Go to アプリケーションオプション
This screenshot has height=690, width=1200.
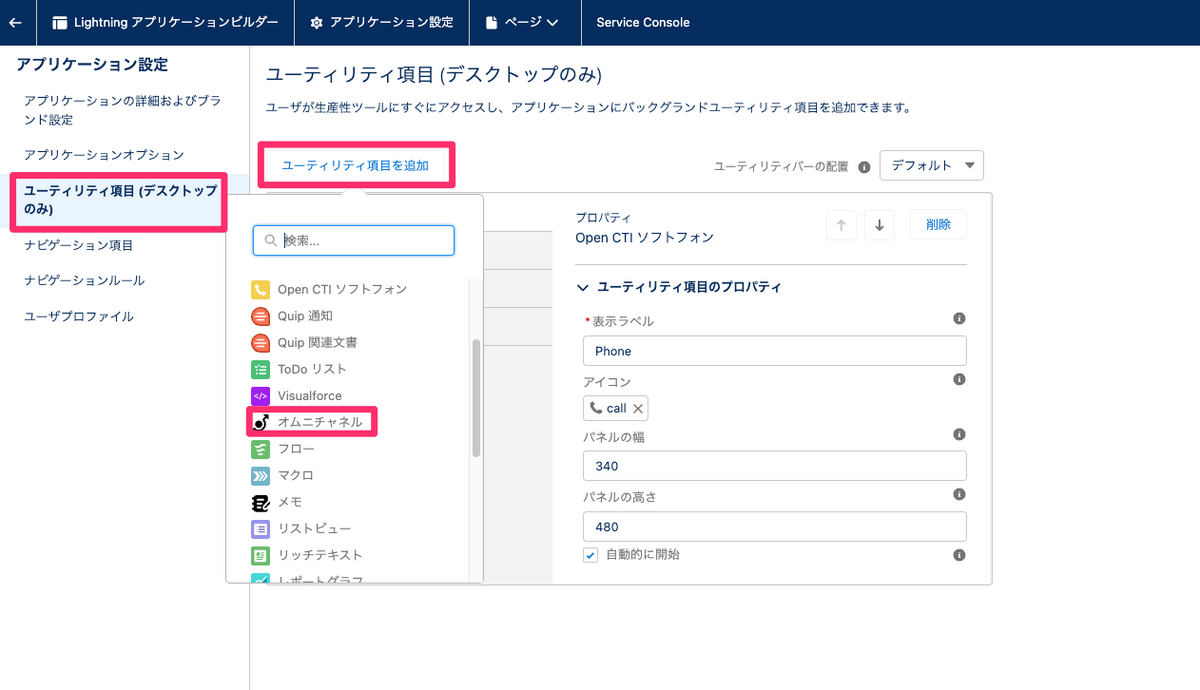[x=104, y=155]
